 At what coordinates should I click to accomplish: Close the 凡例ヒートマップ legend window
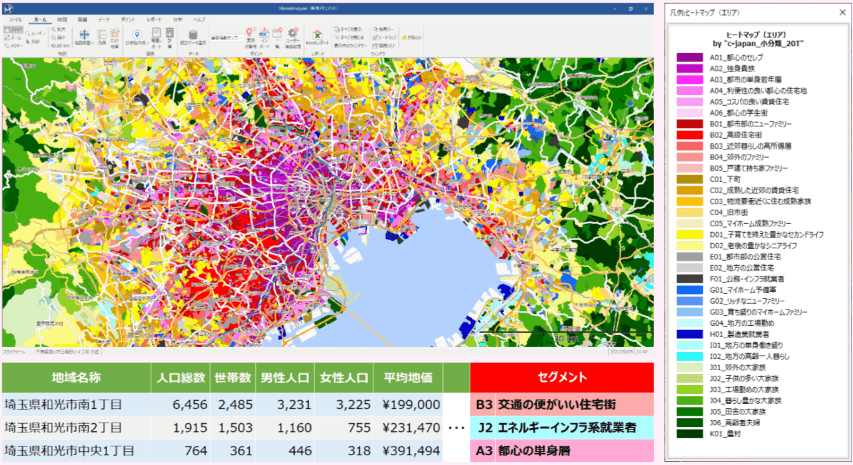pyautogui.click(x=842, y=13)
